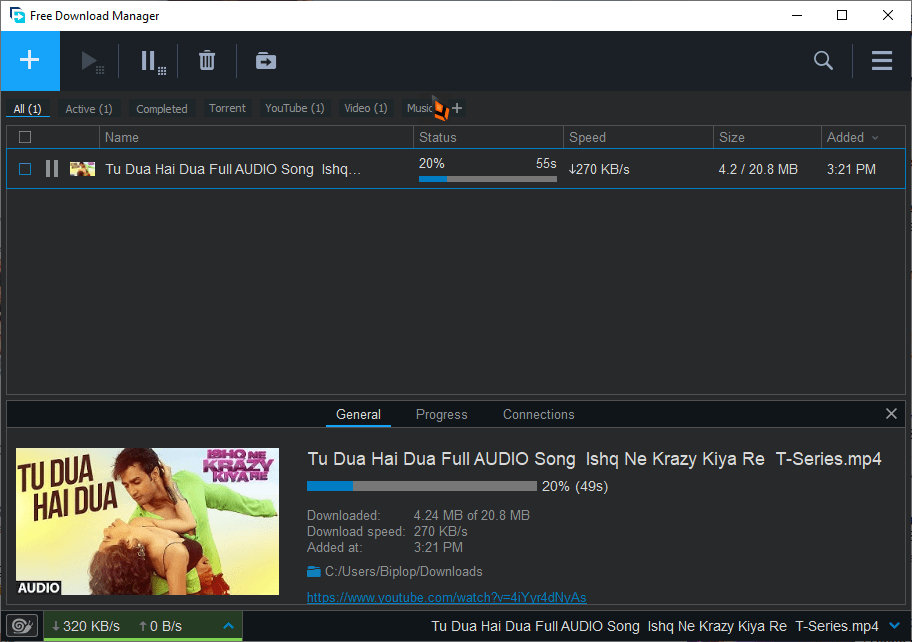Open search with the magnifier icon
This screenshot has height=642, width=912.
pyautogui.click(x=823, y=60)
